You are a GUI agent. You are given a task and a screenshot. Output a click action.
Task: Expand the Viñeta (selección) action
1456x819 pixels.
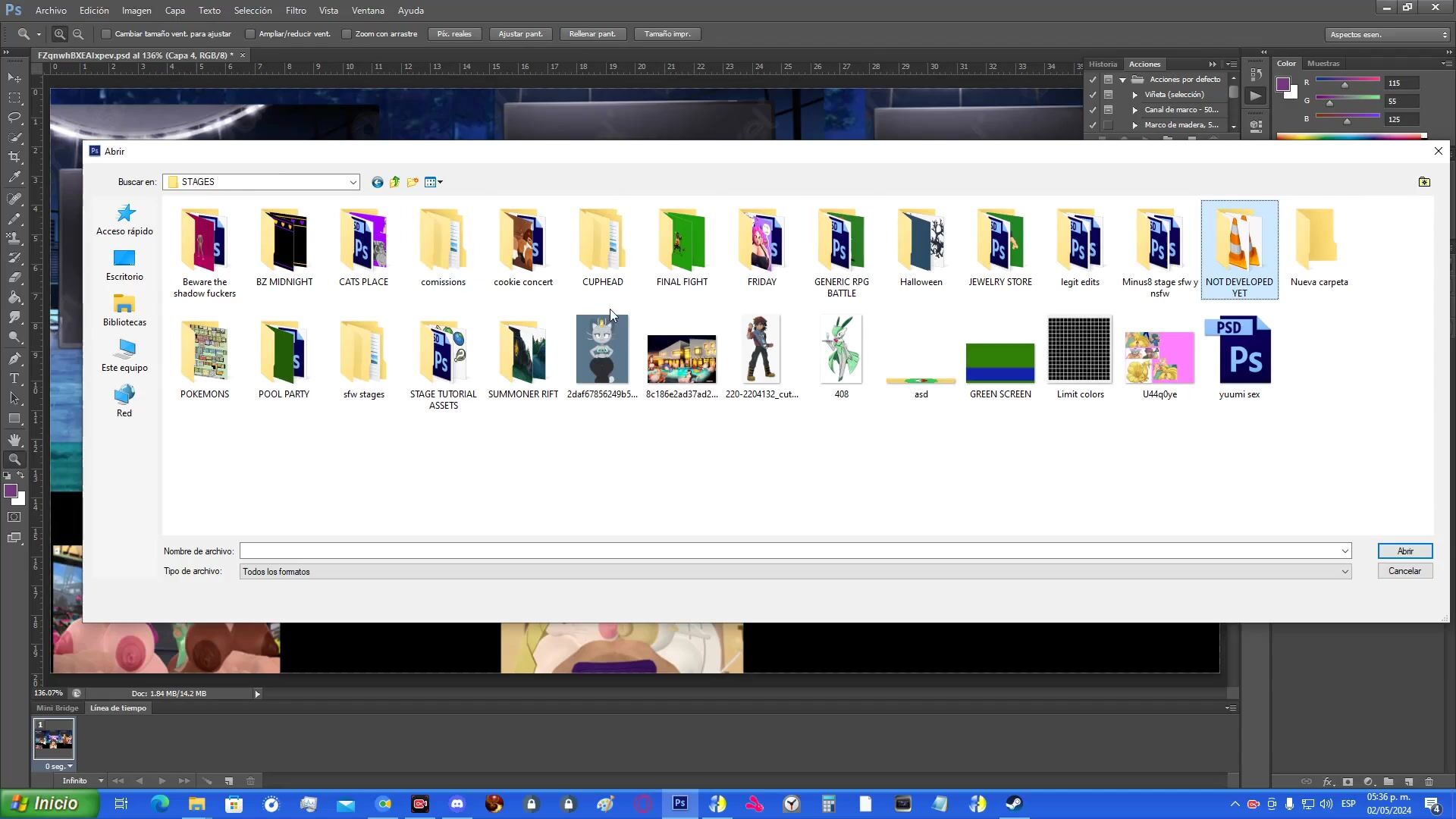[1135, 95]
